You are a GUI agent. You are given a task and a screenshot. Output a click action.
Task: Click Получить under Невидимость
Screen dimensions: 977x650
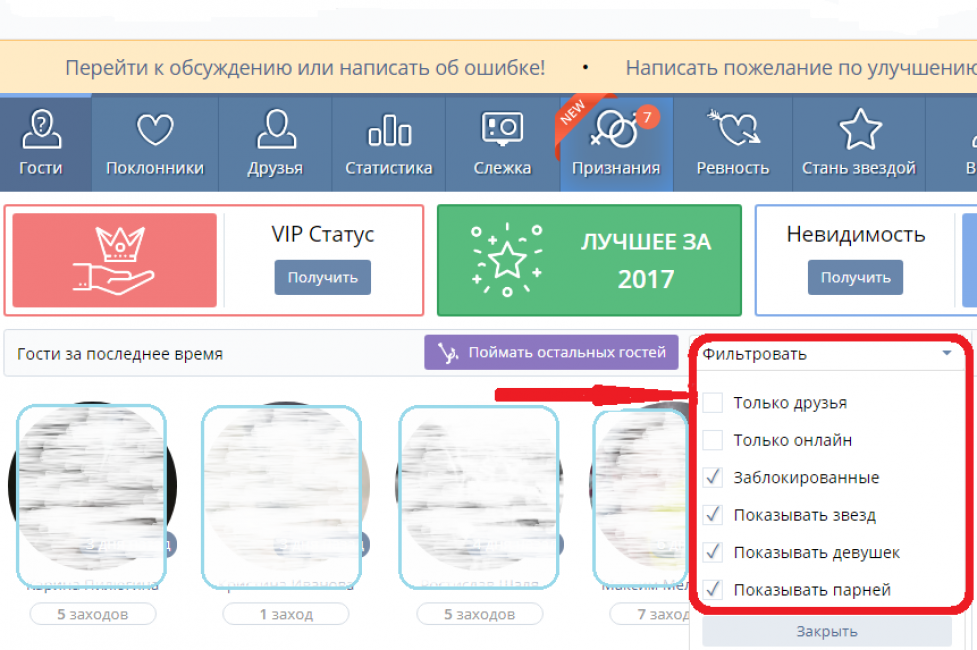pos(855,278)
